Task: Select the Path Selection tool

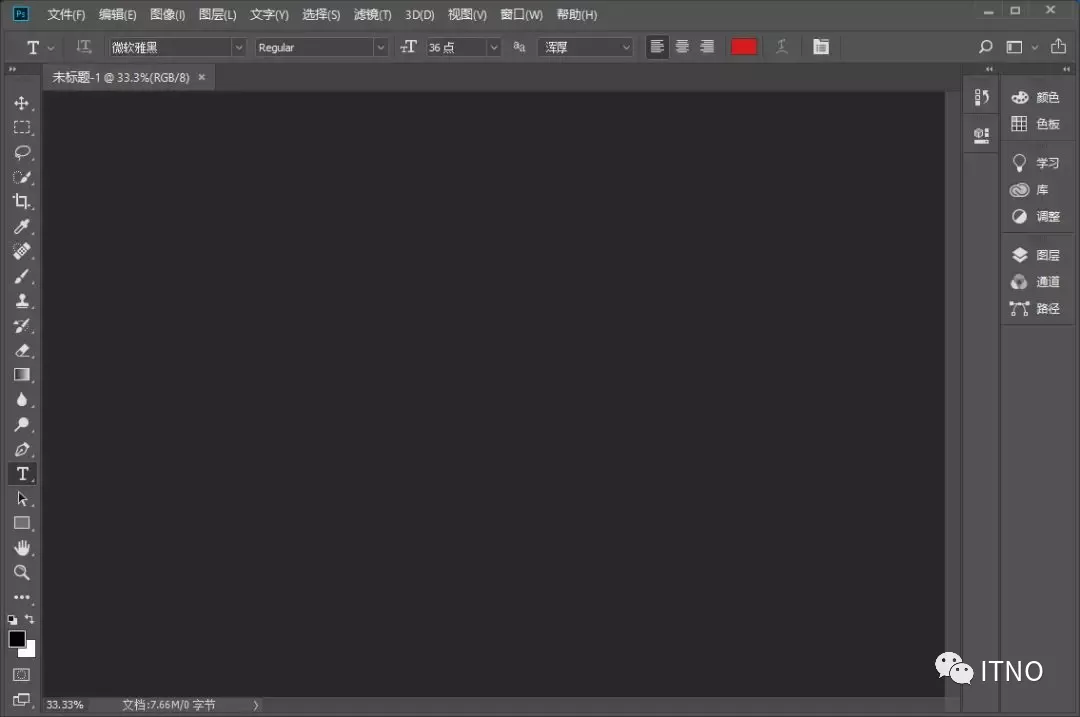Action: pos(21,499)
